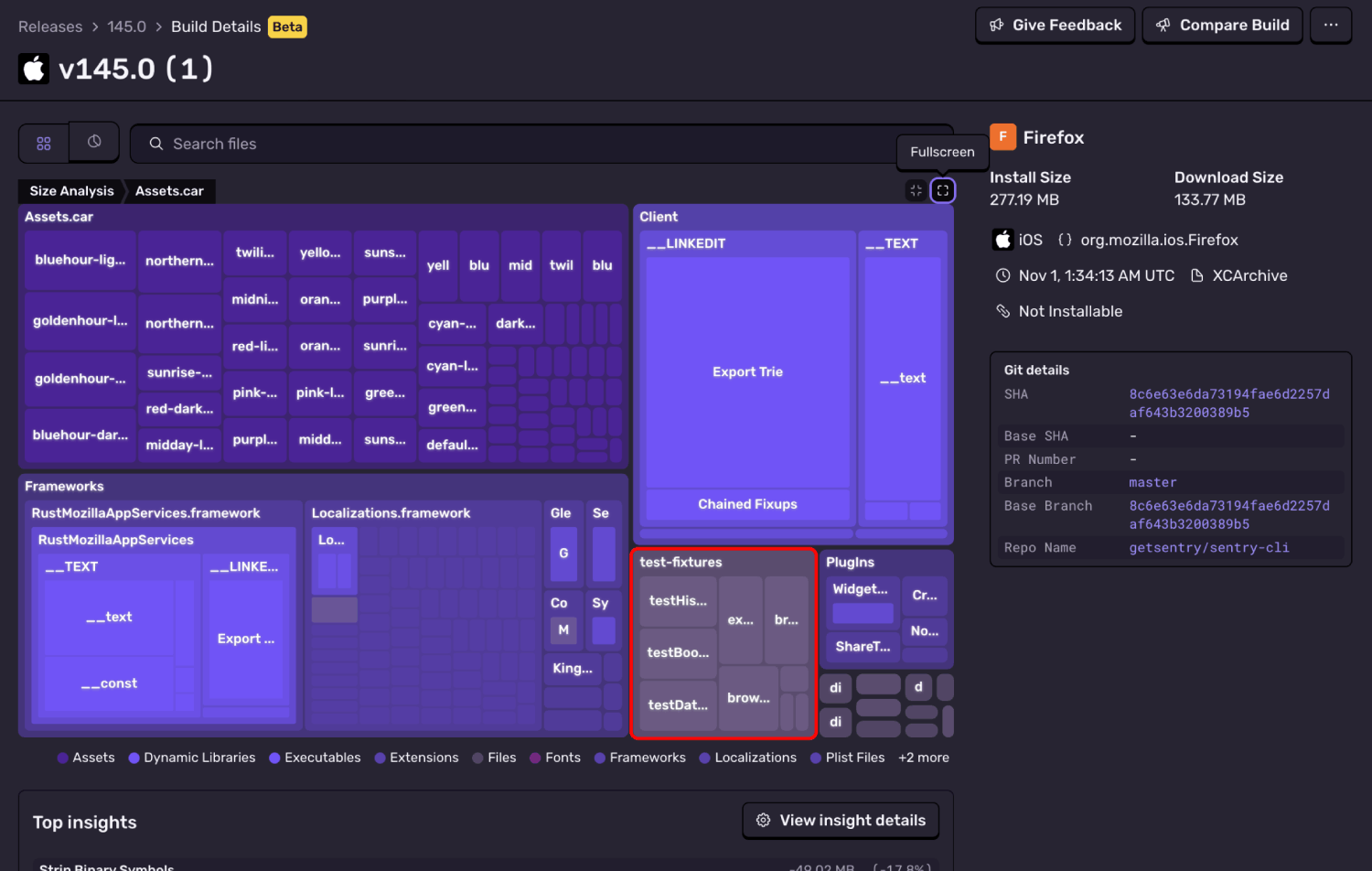The image size is (1372, 871).
Task: Toggle the Files legend item
Action: (x=494, y=758)
